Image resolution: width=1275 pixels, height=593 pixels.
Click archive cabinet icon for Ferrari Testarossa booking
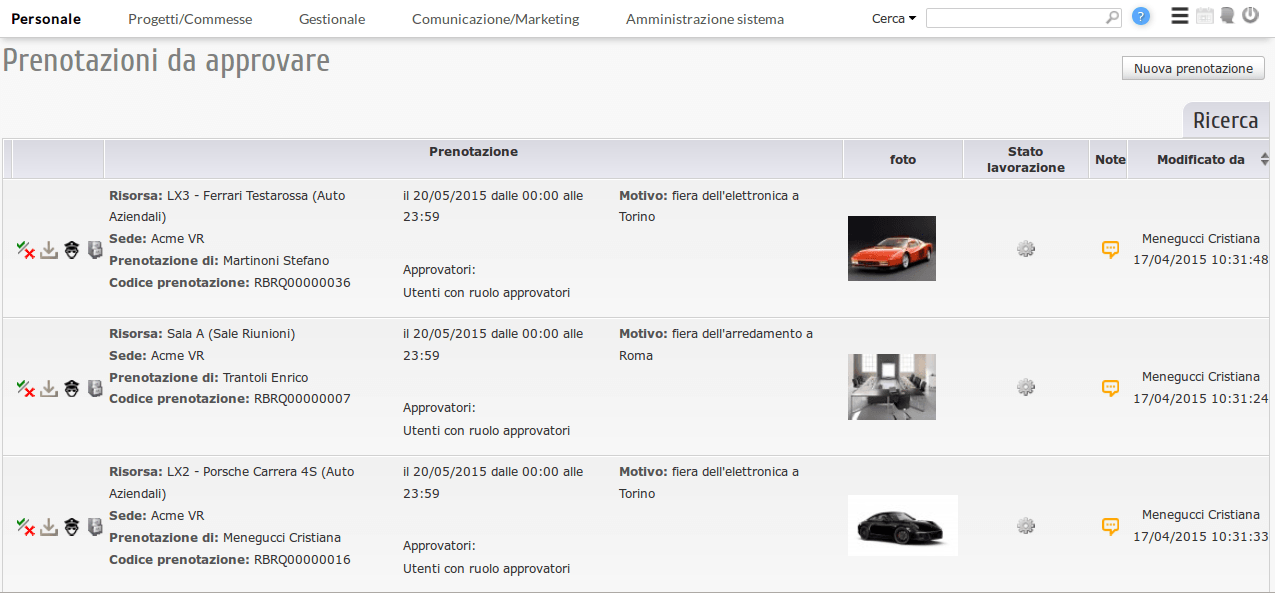(x=95, y=250)
